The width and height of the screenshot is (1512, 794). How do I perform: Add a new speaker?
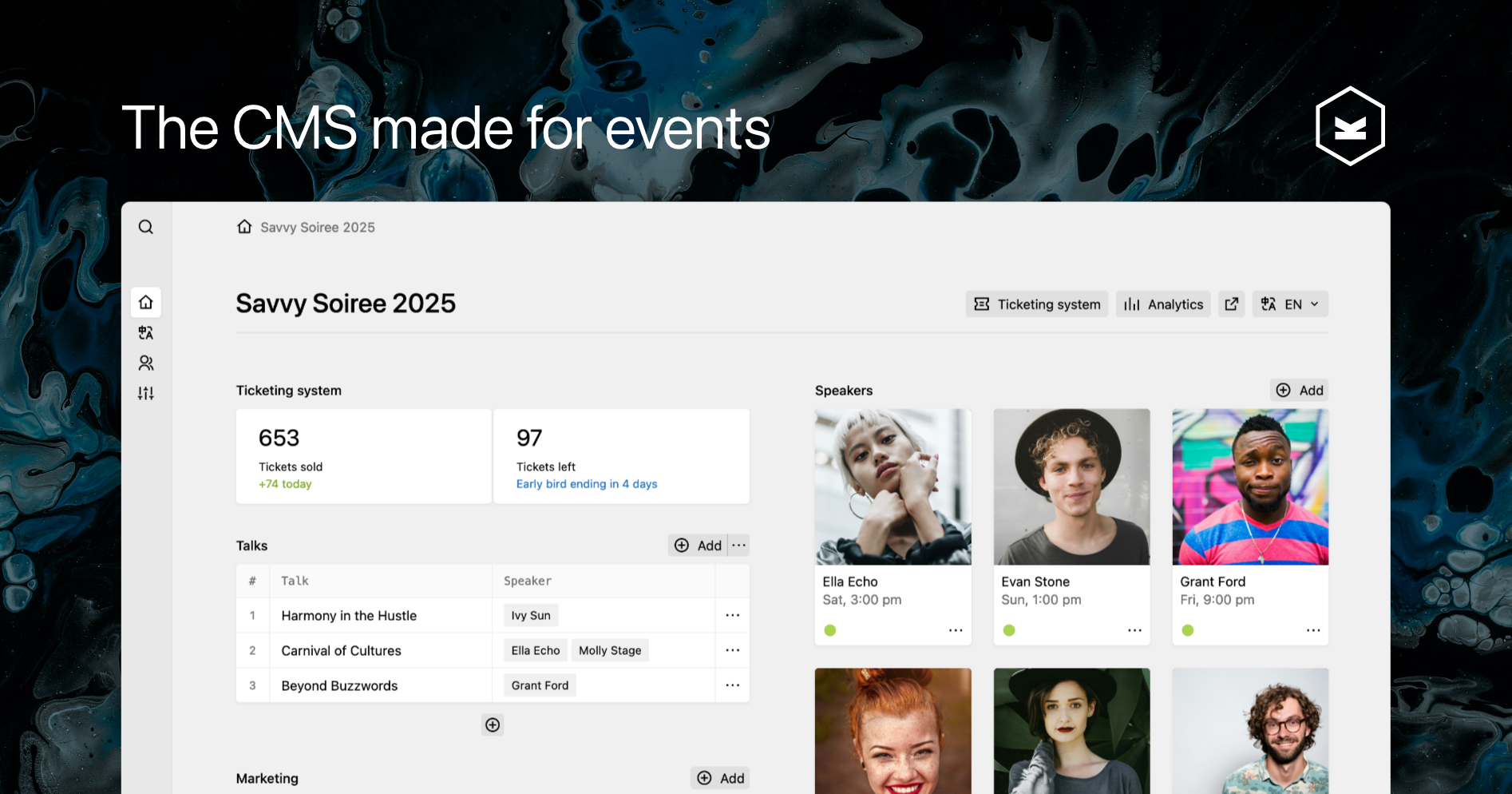[1299, 390]
